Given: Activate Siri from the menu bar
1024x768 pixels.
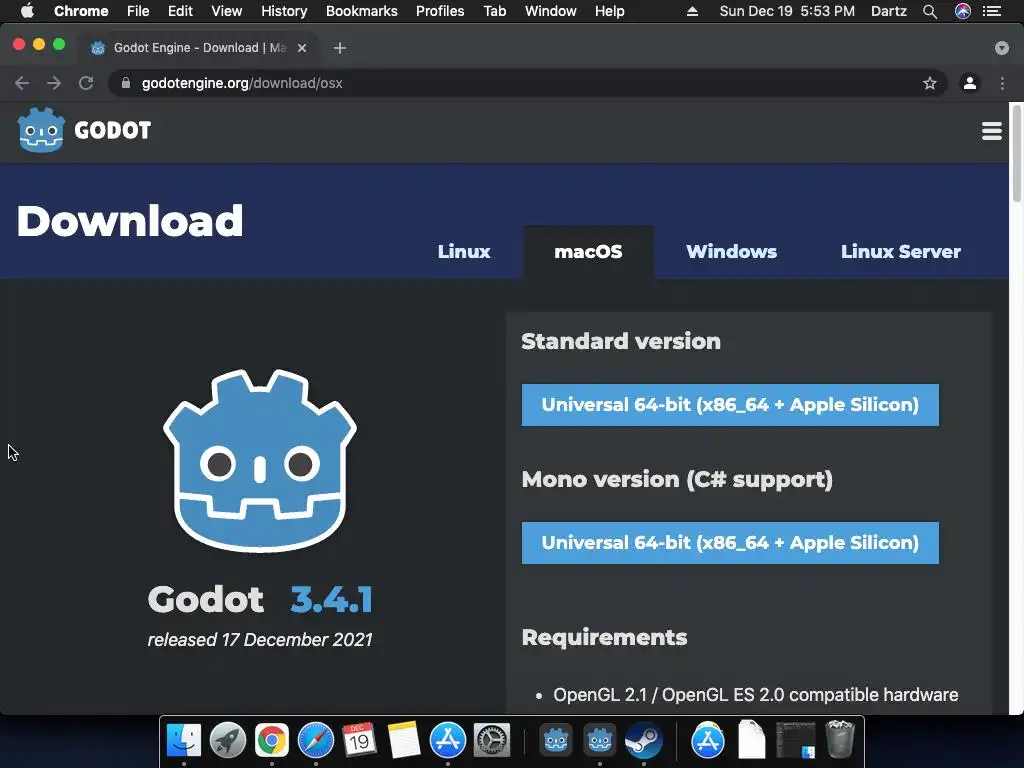Looking at the screenshot, I should coord(963,11).
